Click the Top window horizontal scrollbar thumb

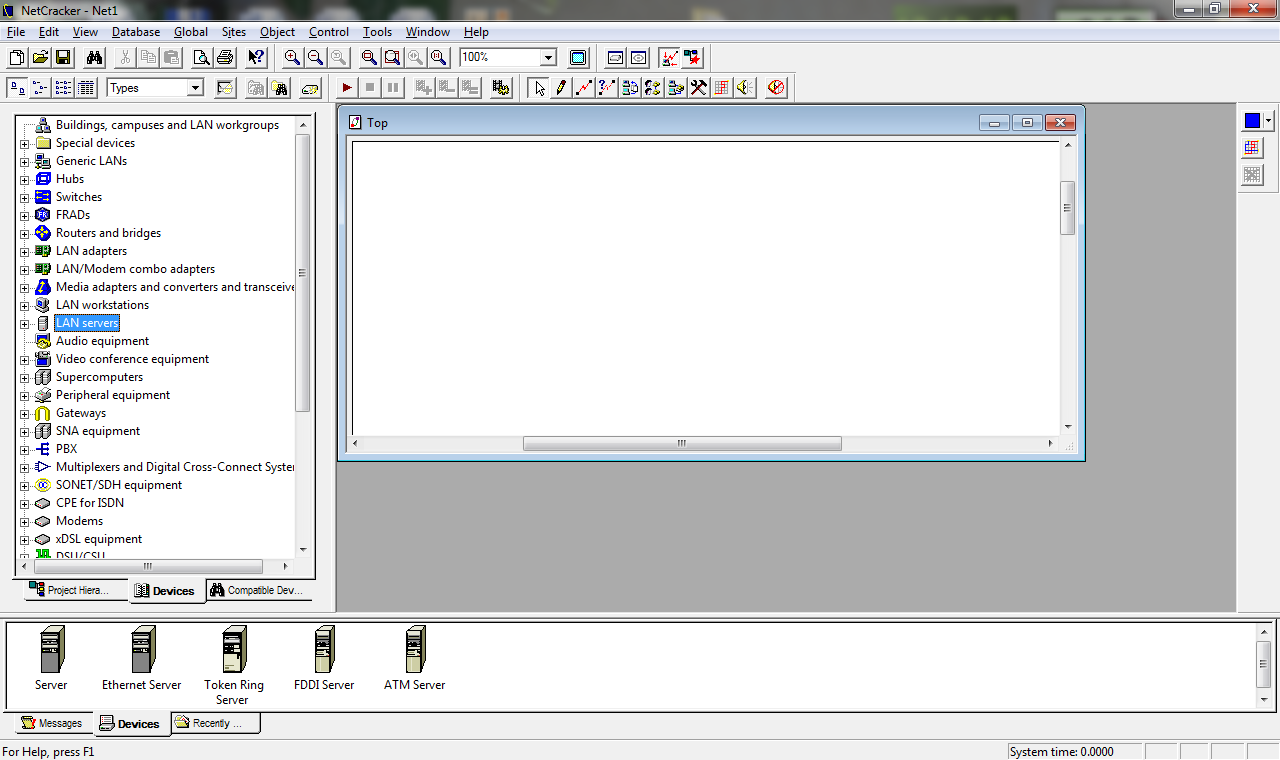coord(682,443)
